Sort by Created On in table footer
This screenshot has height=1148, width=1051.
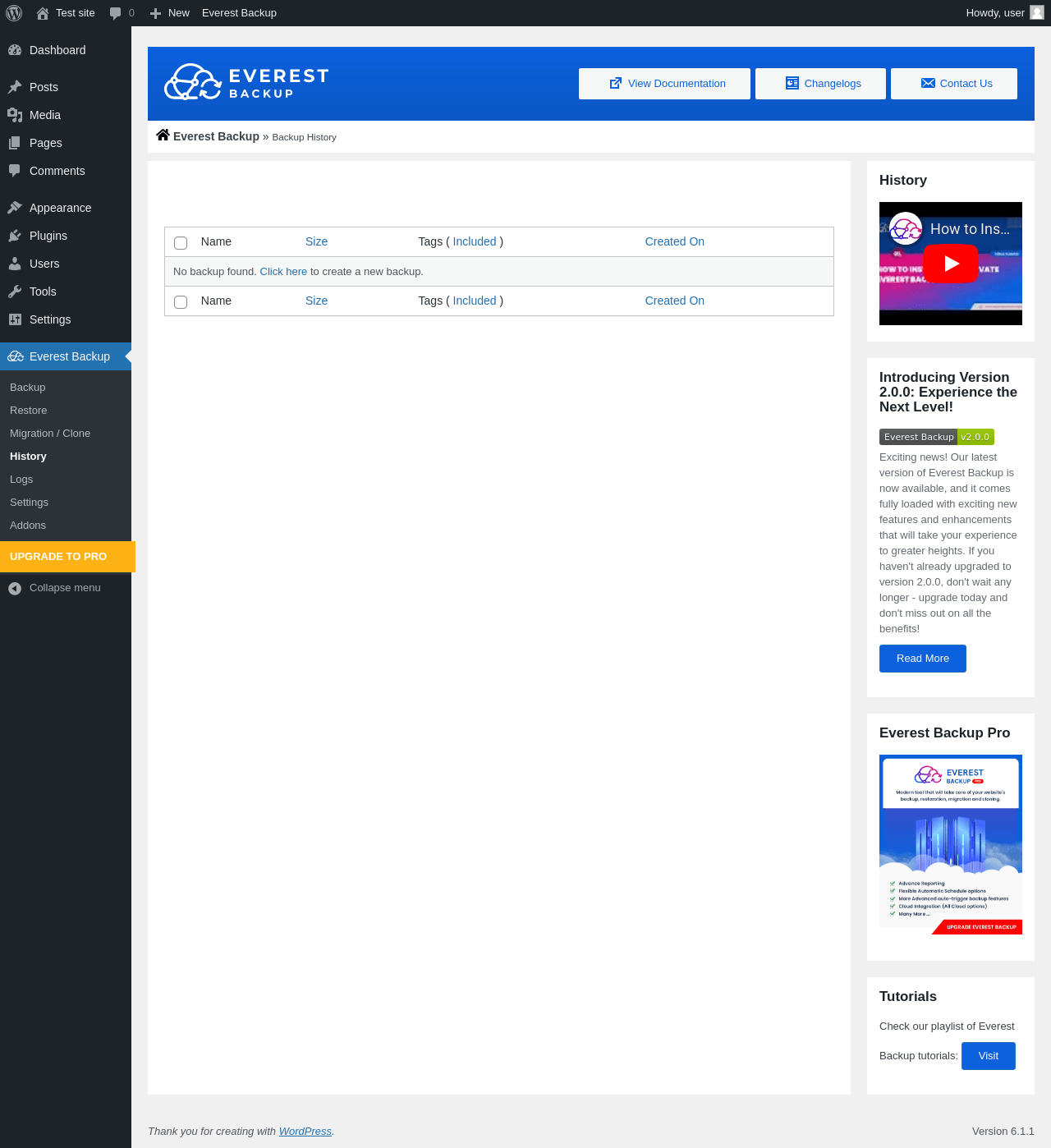675,301
